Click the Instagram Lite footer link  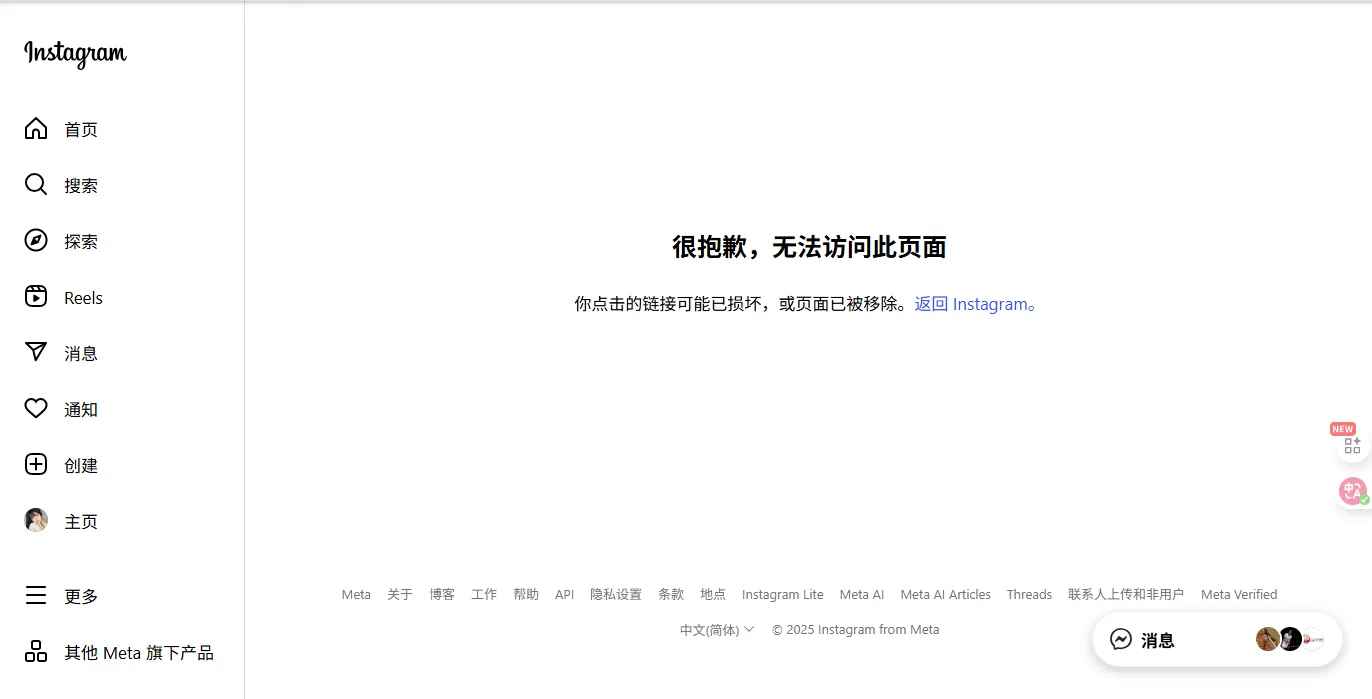(x=783, y=594)
